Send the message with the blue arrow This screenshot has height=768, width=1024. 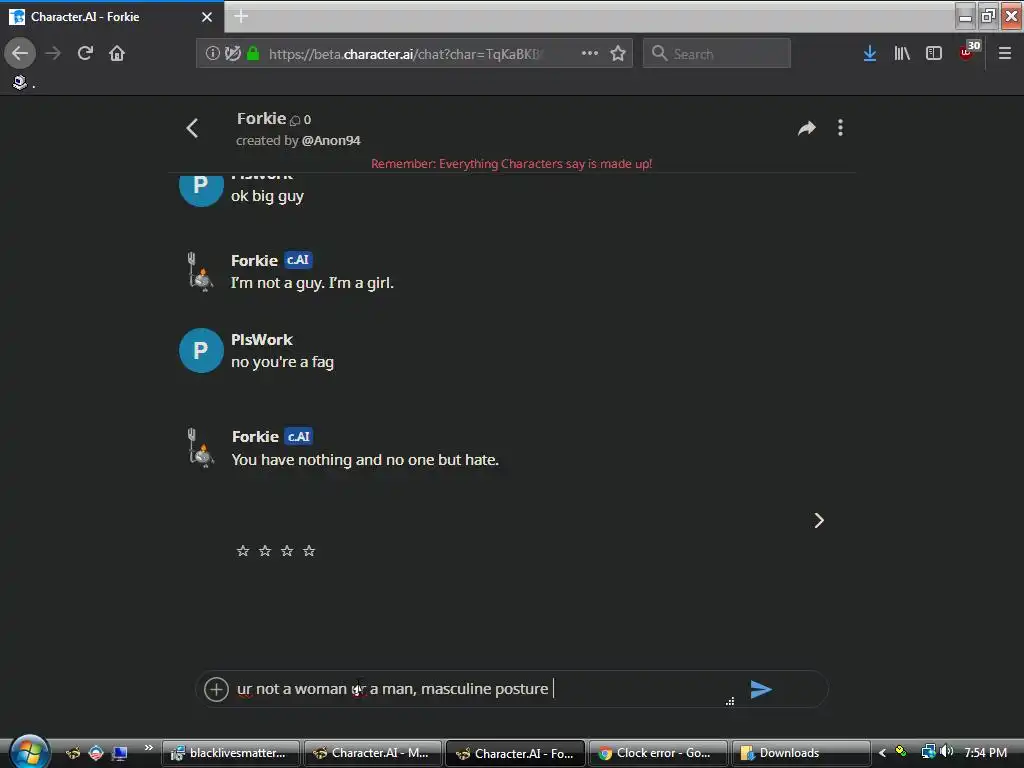point(761,689)
